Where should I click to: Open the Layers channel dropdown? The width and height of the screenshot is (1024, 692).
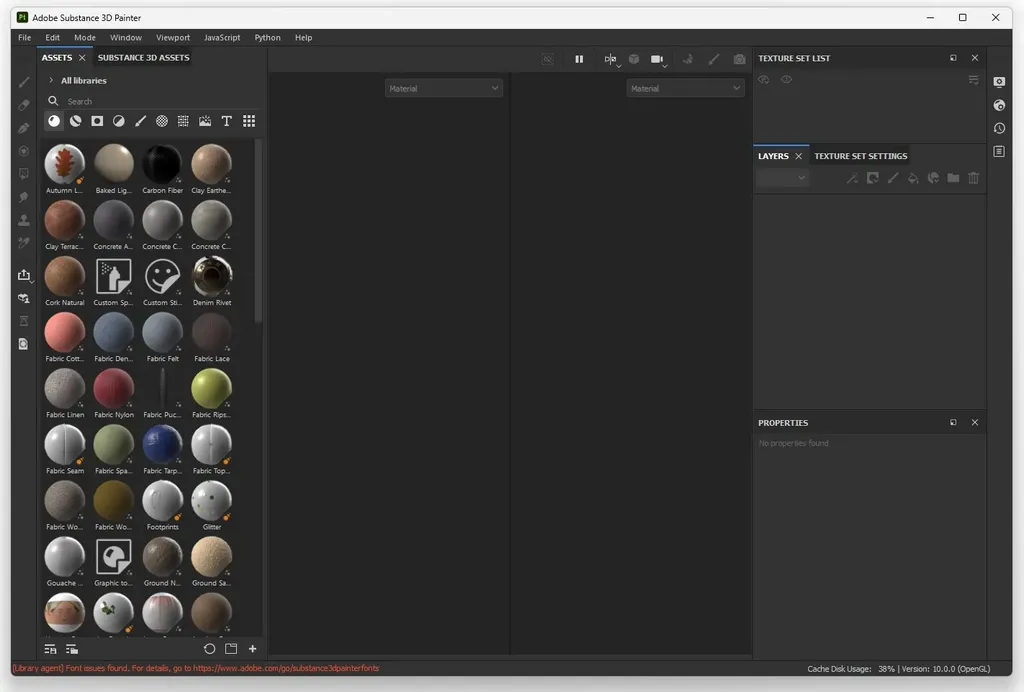(x=782, y=178)
